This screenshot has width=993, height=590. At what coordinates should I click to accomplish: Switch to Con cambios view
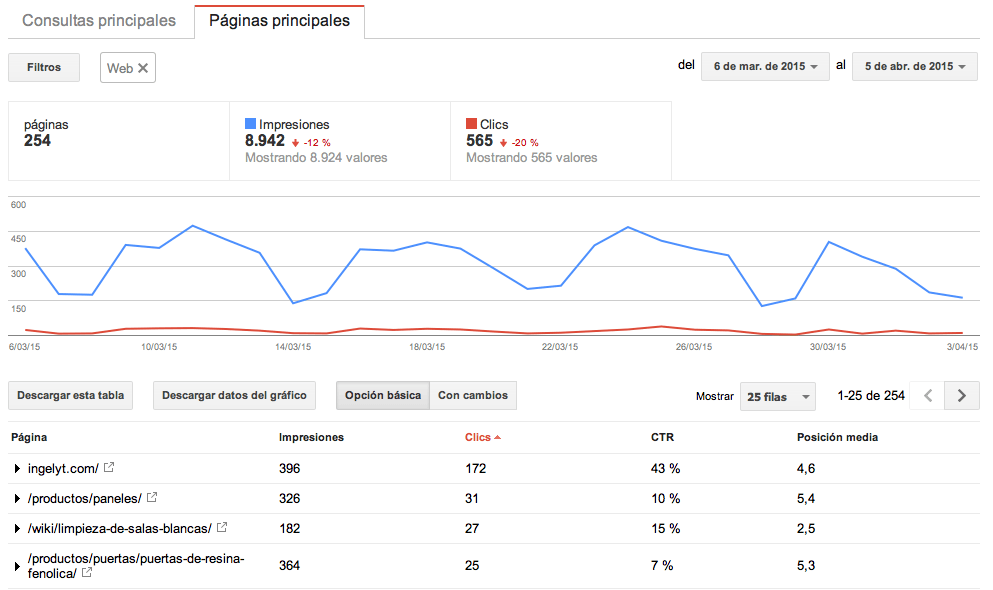[x=473, y=396]
